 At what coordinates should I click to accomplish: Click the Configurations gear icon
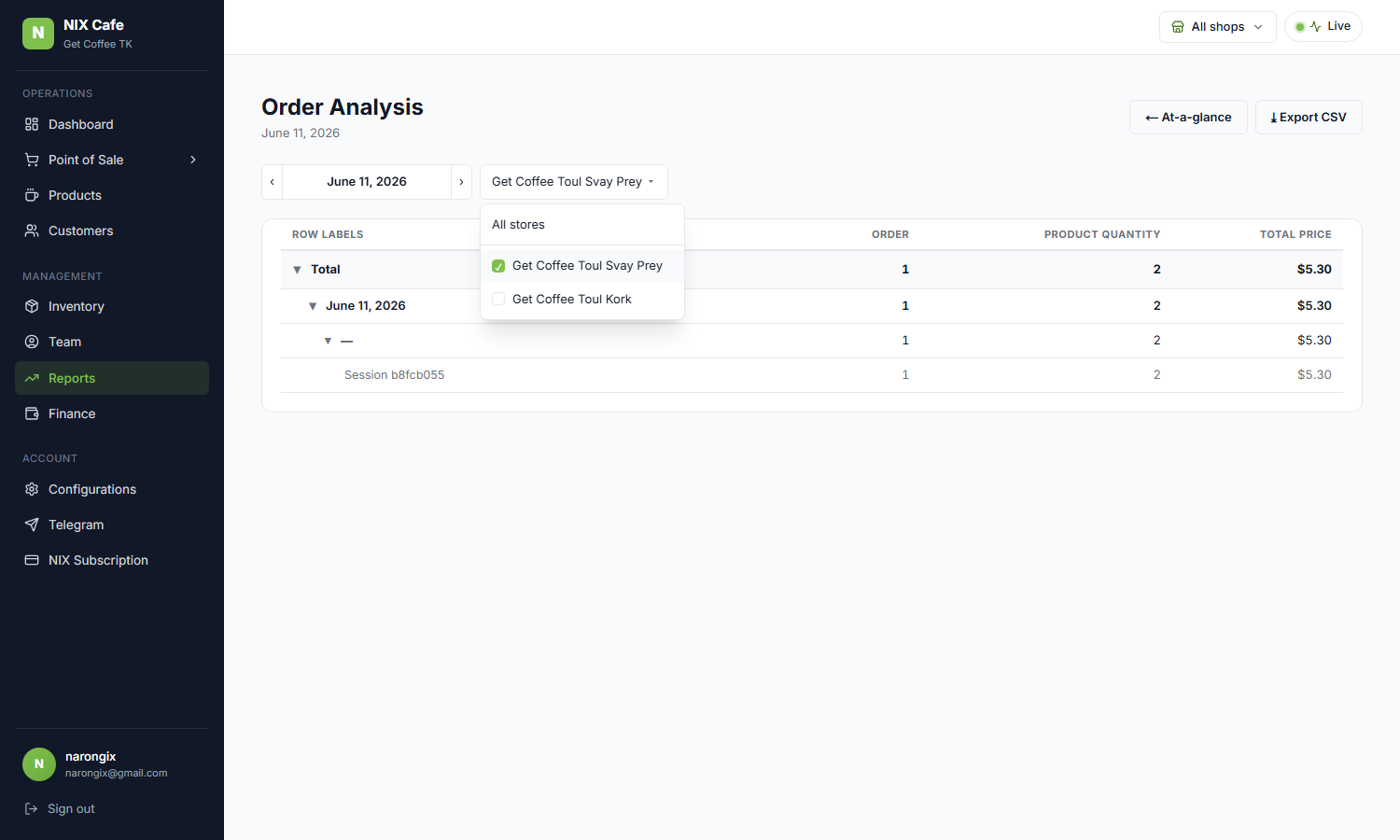point(32,489)
